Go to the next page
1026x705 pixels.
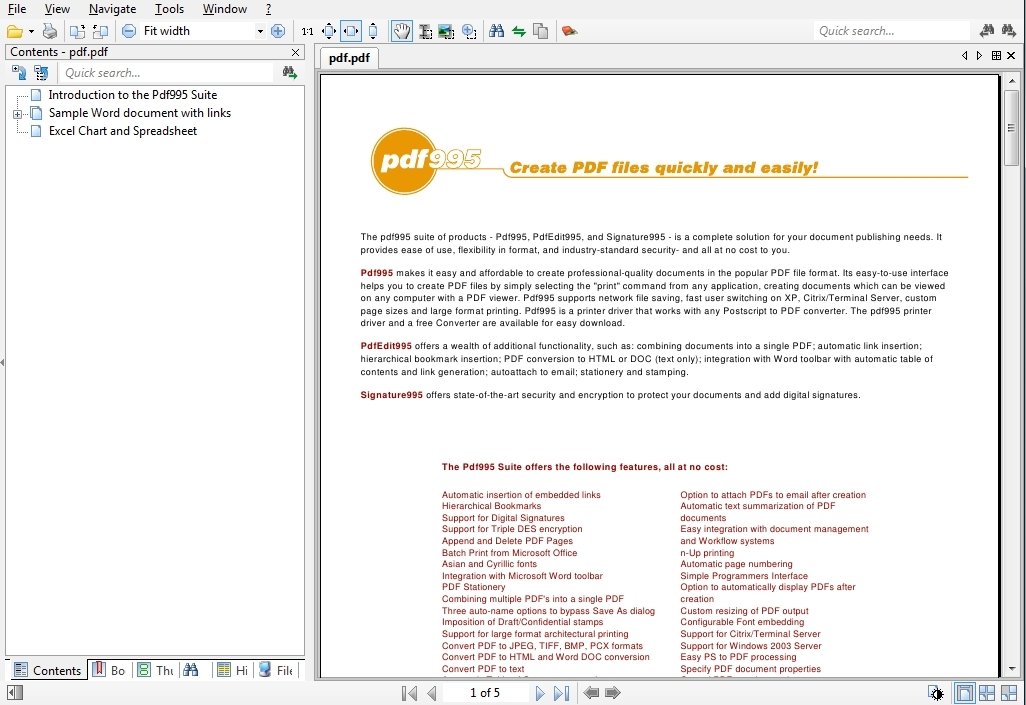540,693
